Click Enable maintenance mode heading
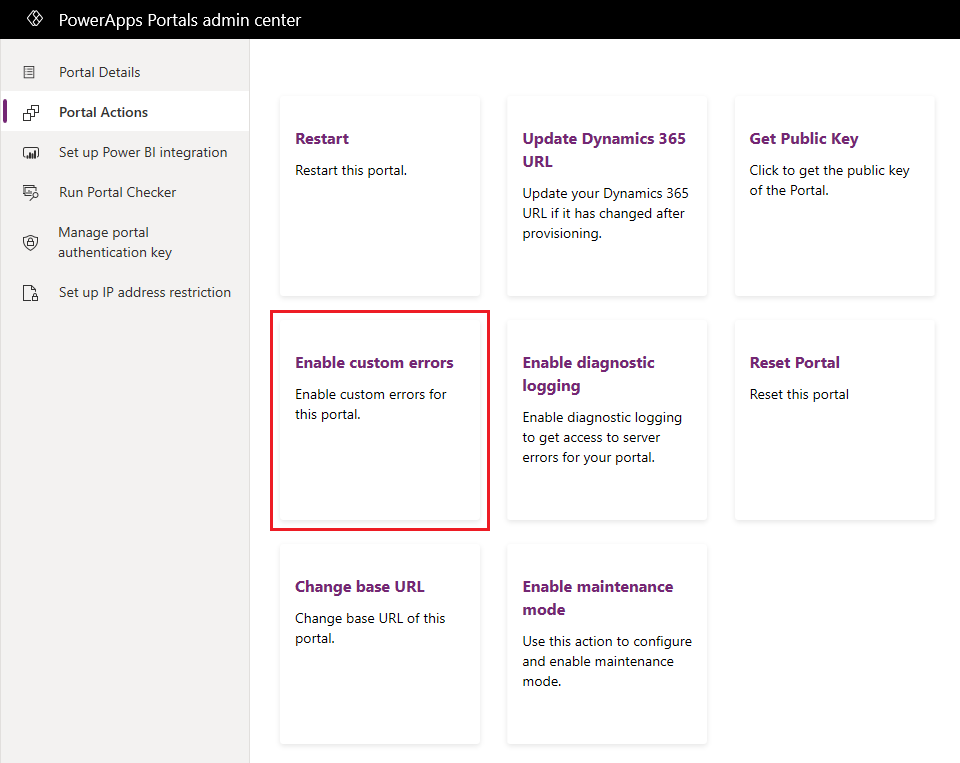 coord(598,598)
